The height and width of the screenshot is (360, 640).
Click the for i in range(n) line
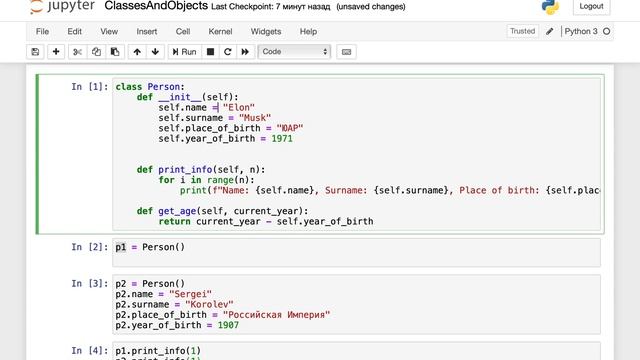coord(207,180)
